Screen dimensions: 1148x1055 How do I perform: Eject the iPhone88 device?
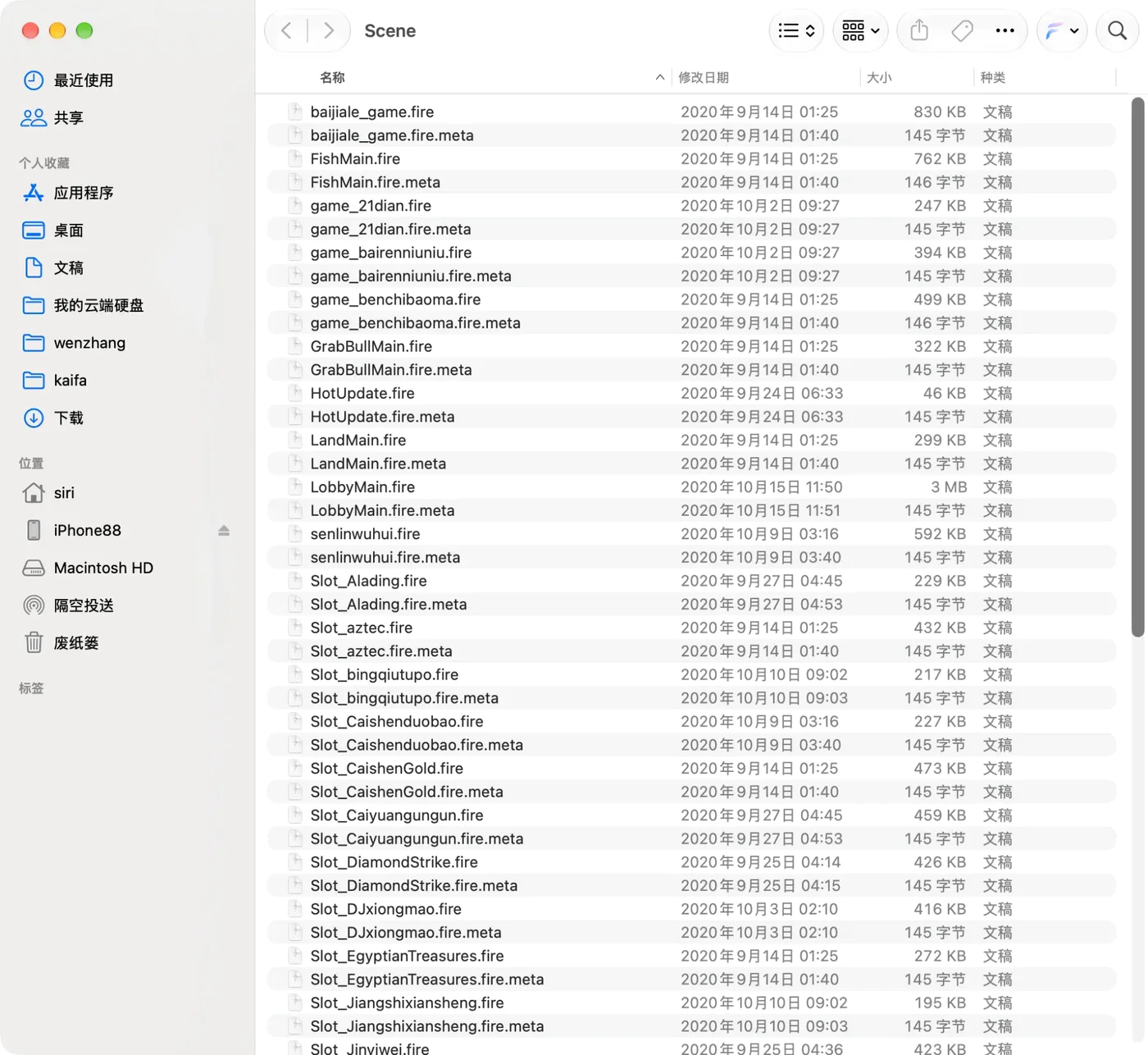click(224, 531)
